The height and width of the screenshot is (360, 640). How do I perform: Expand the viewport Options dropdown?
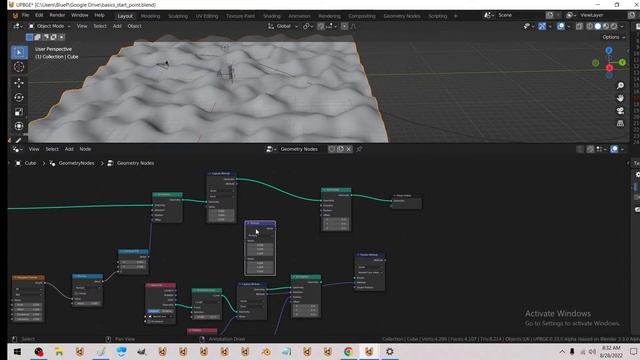click(x=613, y=37)
